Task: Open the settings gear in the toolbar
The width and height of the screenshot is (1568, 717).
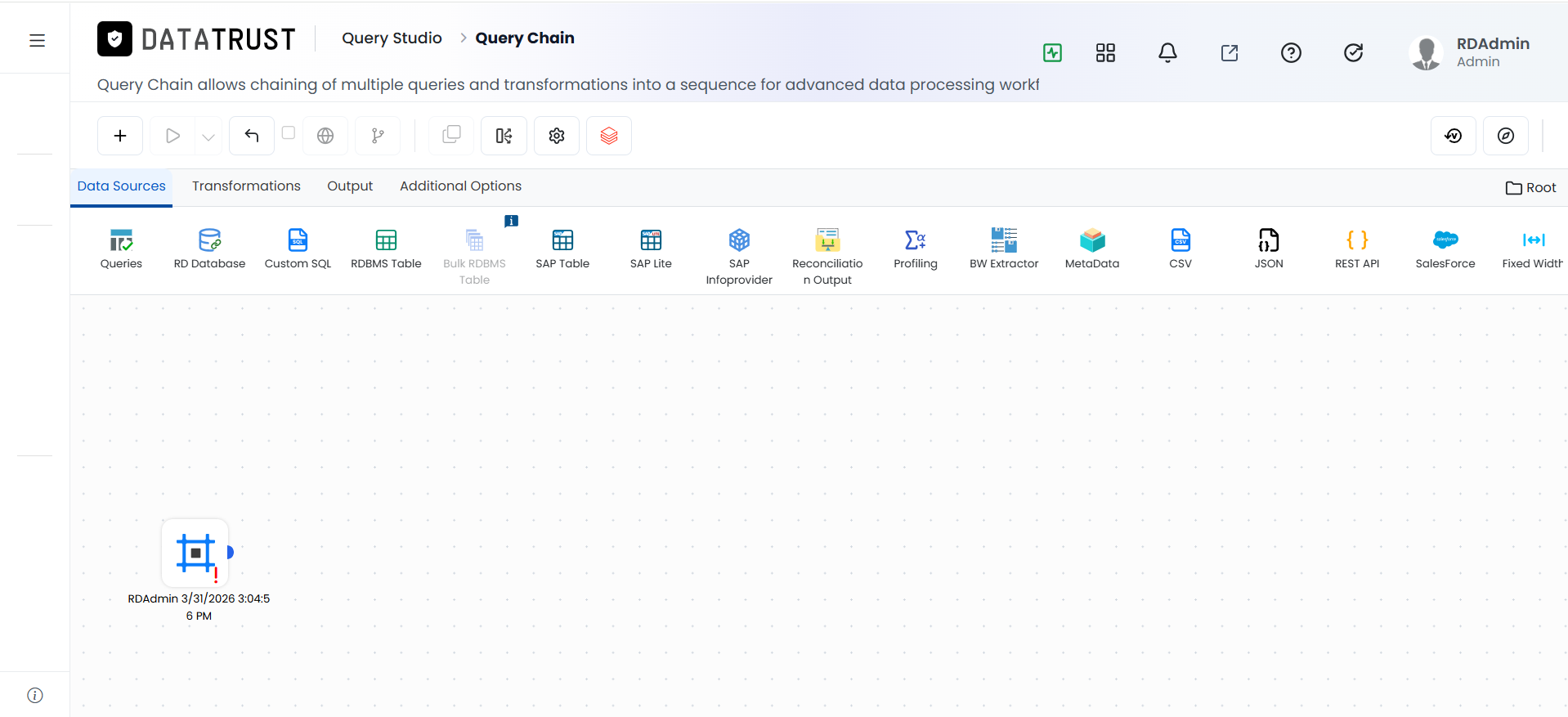Action: (557, 136)
